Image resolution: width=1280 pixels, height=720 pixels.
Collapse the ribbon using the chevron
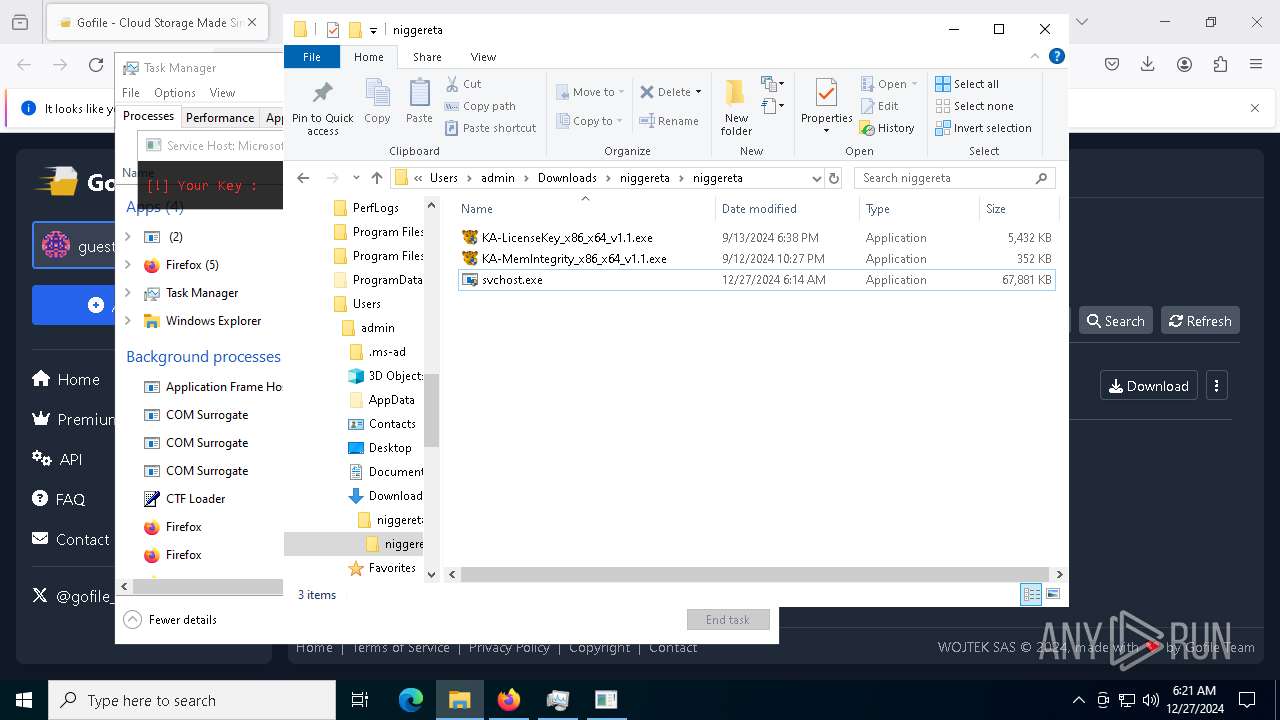pos(1036,57)
